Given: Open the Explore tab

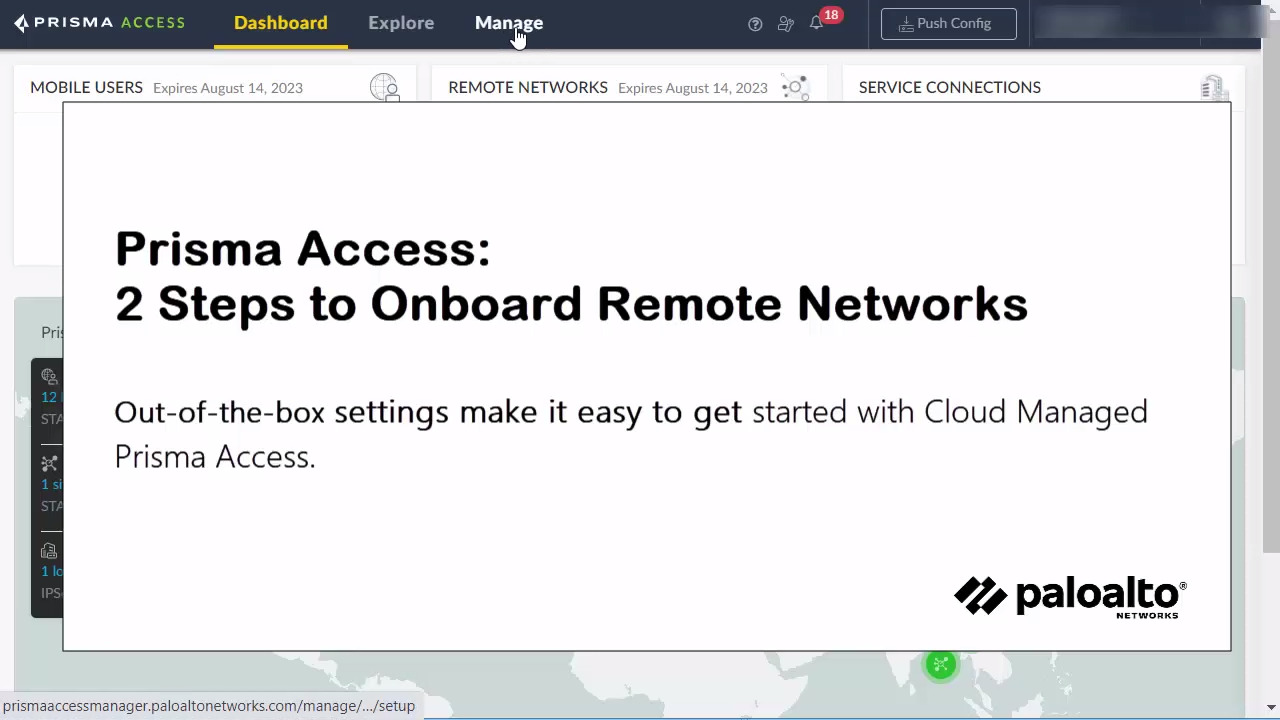Looking at the screenshot, I should 401,23.
